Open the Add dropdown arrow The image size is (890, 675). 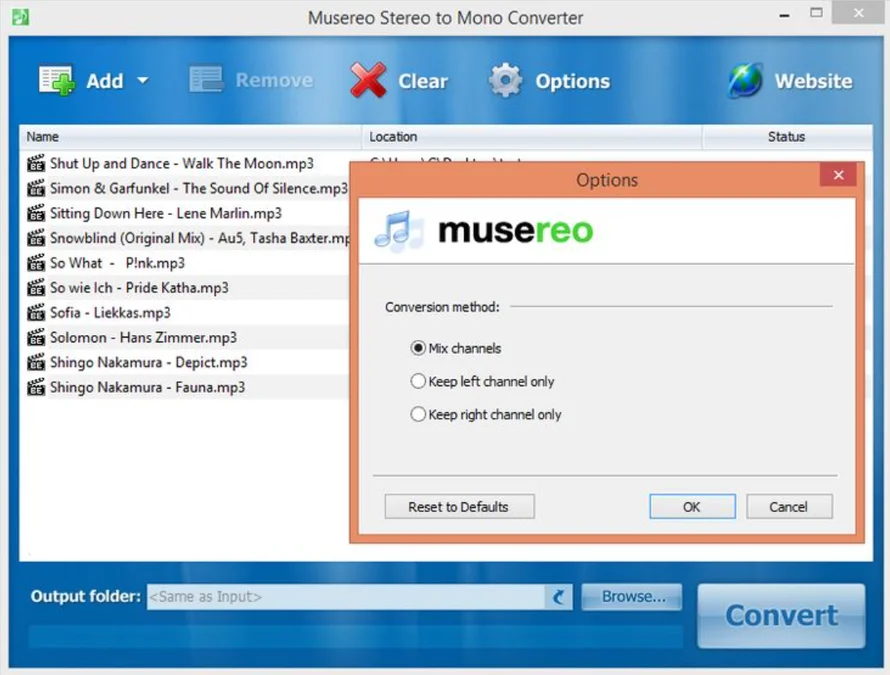pos(142,81)
